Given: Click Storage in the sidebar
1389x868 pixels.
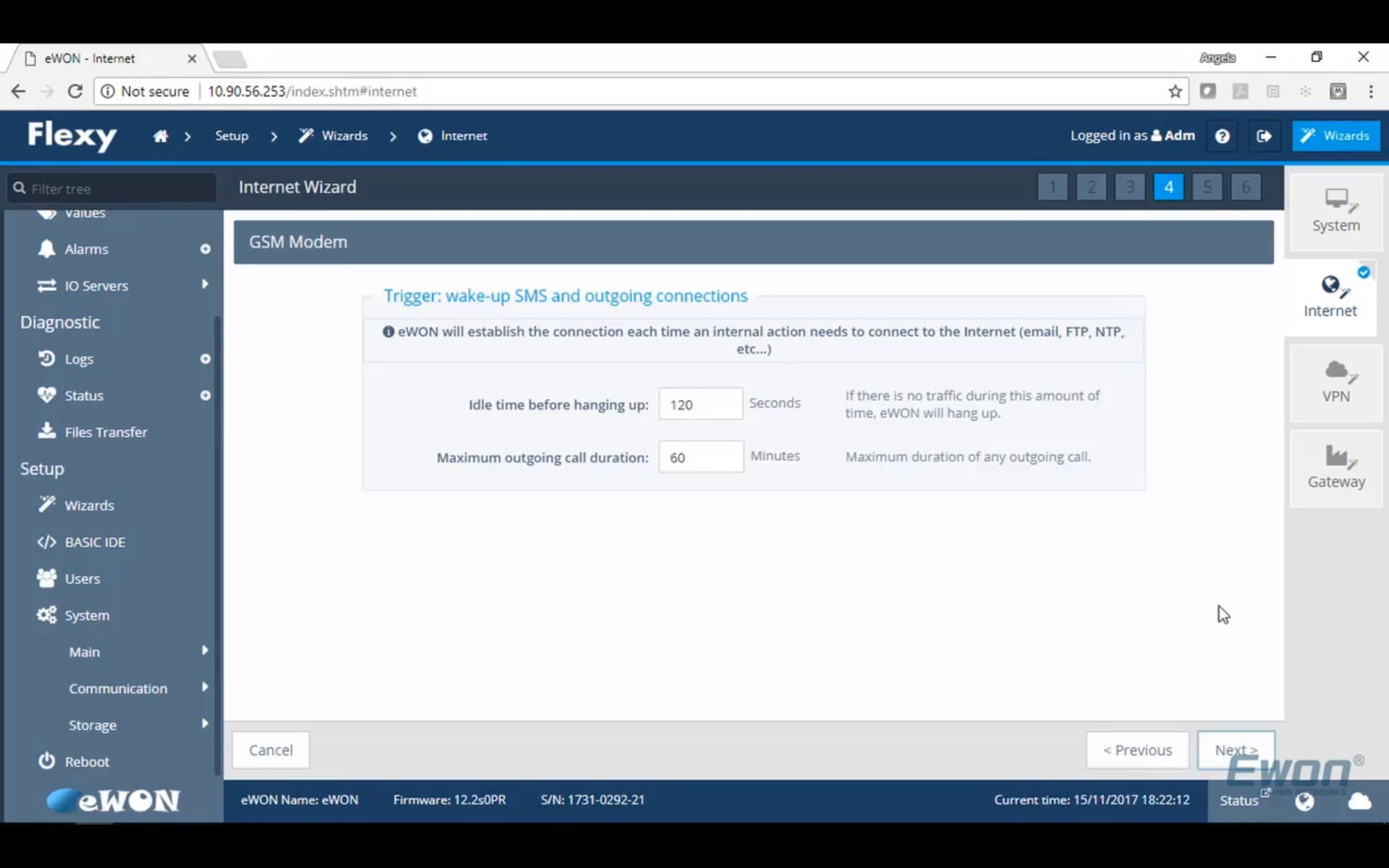Looking at the screenshot, I should [93, 726].
